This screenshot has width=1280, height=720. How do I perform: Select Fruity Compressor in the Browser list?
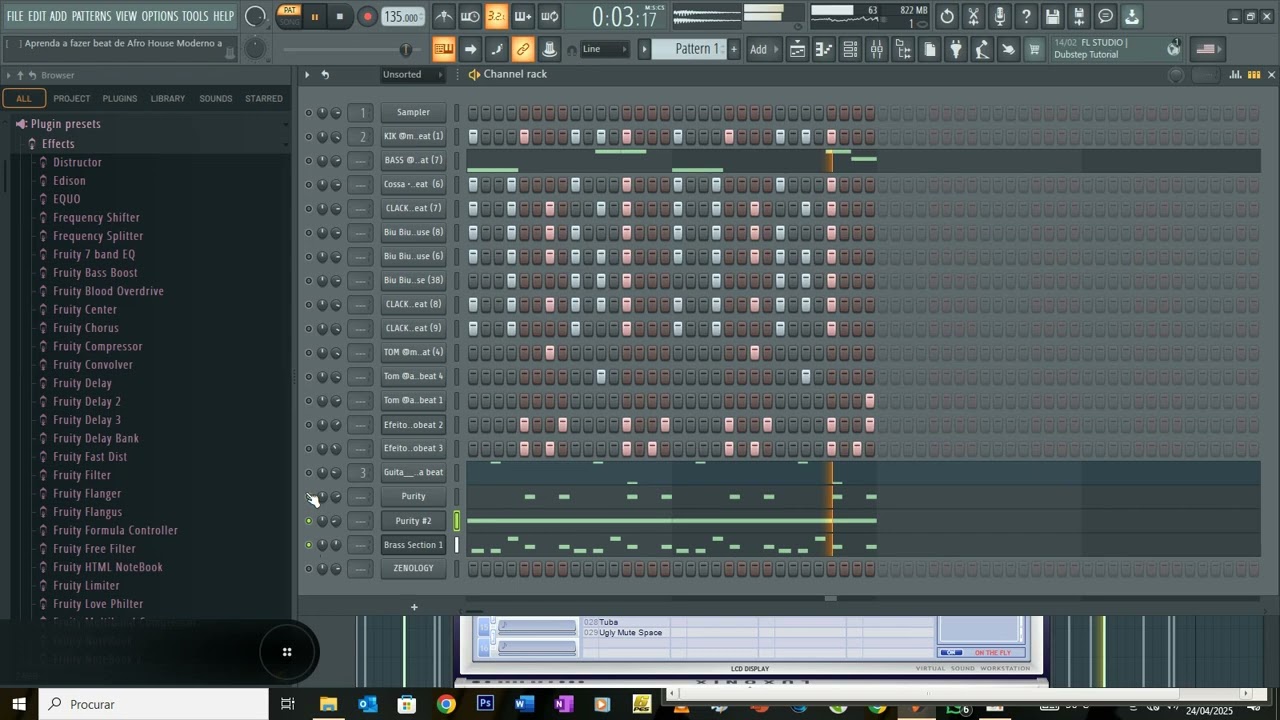pyautogui.click(x=98, y=347)
